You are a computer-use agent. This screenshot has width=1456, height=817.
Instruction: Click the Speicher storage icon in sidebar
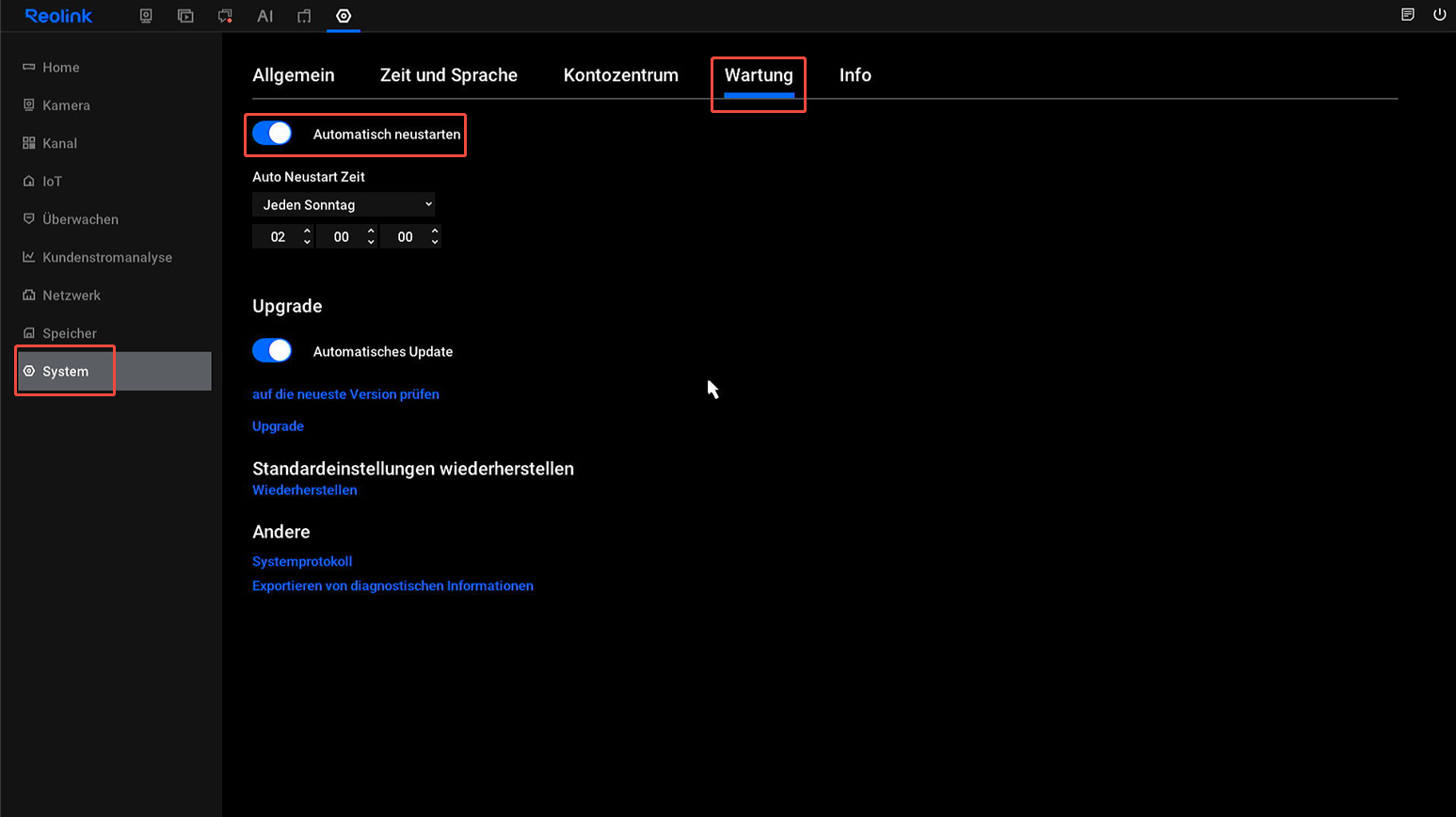29,333
